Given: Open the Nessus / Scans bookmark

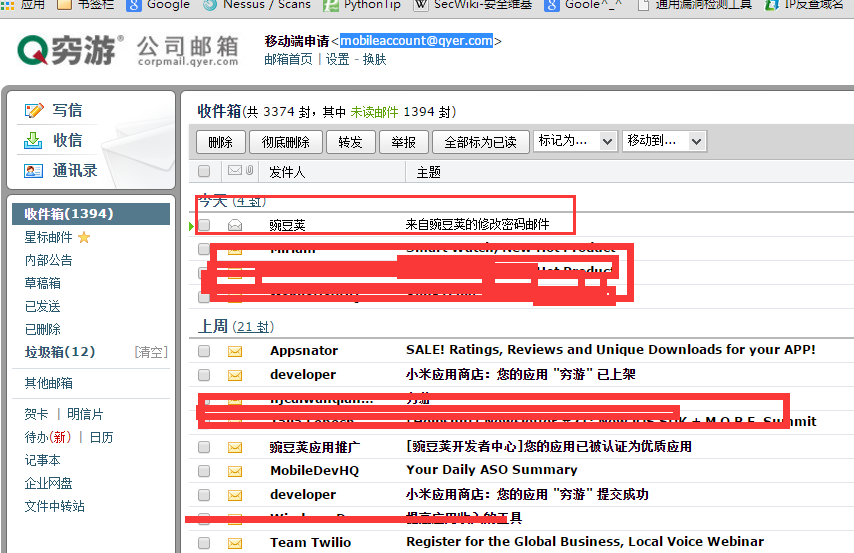Looking at the screenshot, I should [257, 5].
